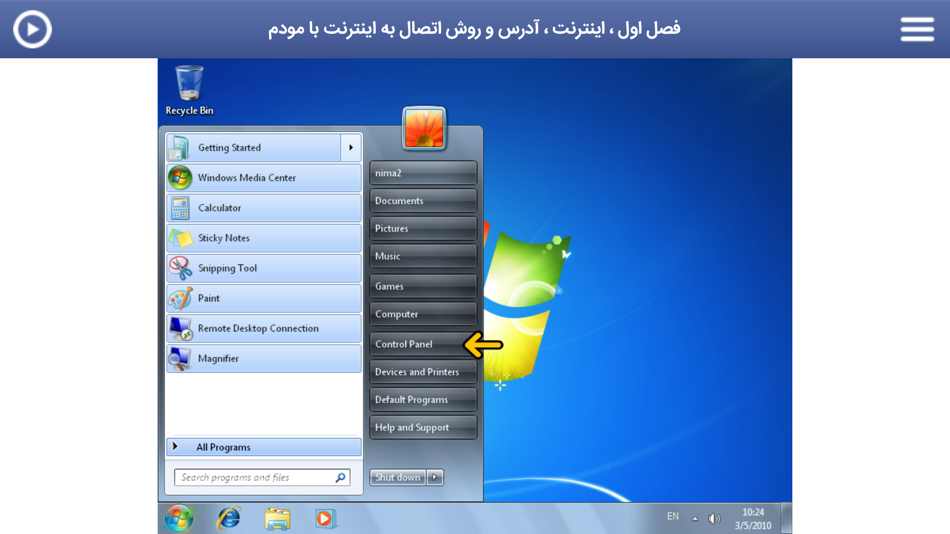Launch Snipping Tool scissors icon
Image resolution: width=950 pixels, height=534 pixels.
coord(180,268)
